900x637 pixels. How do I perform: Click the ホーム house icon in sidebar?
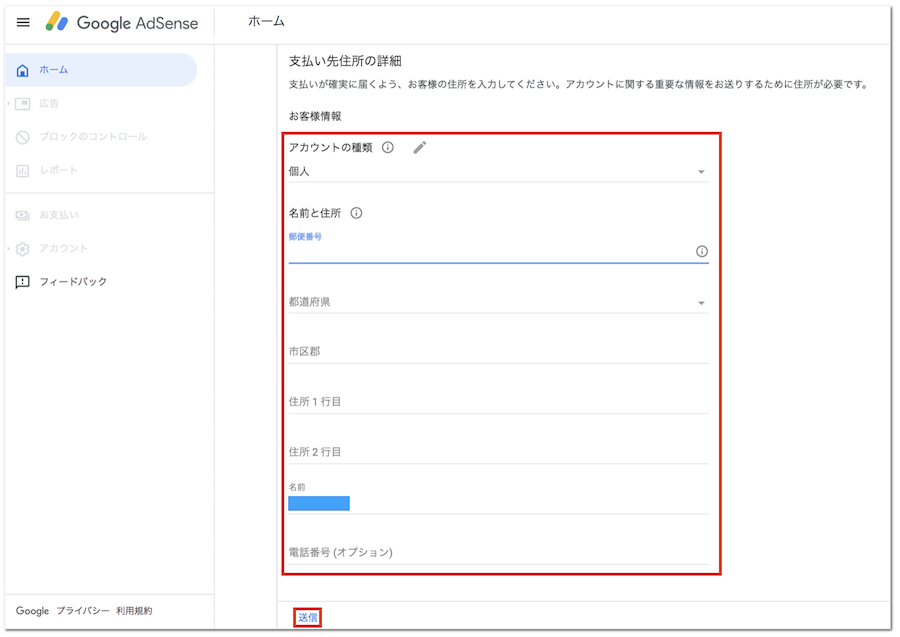[23, 70]
